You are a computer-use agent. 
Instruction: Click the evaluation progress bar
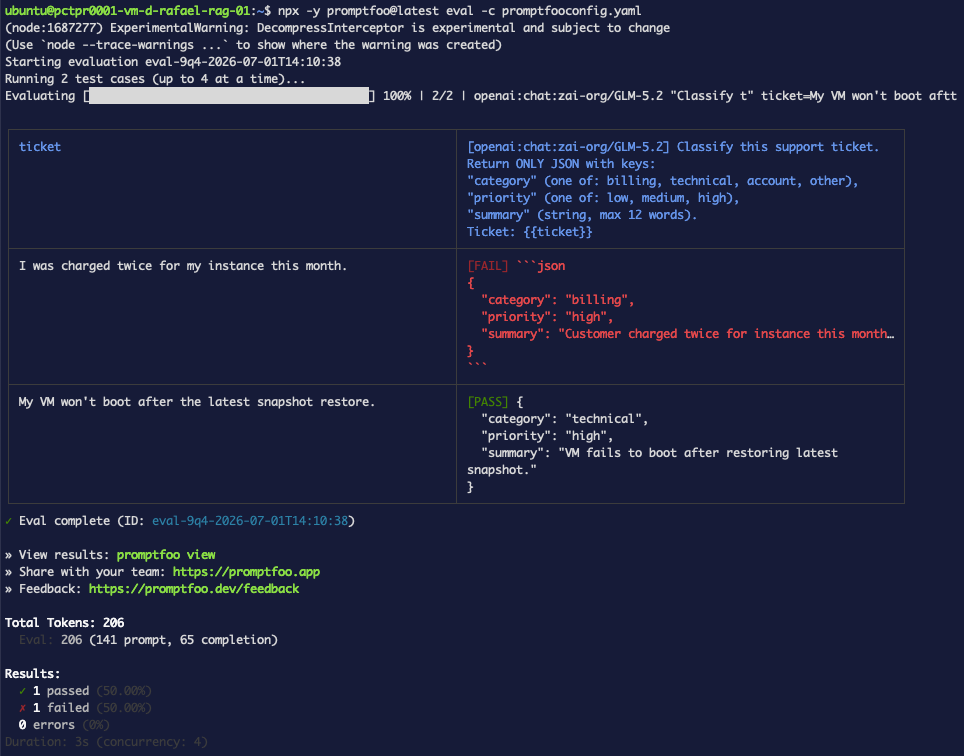click(229, 95)
